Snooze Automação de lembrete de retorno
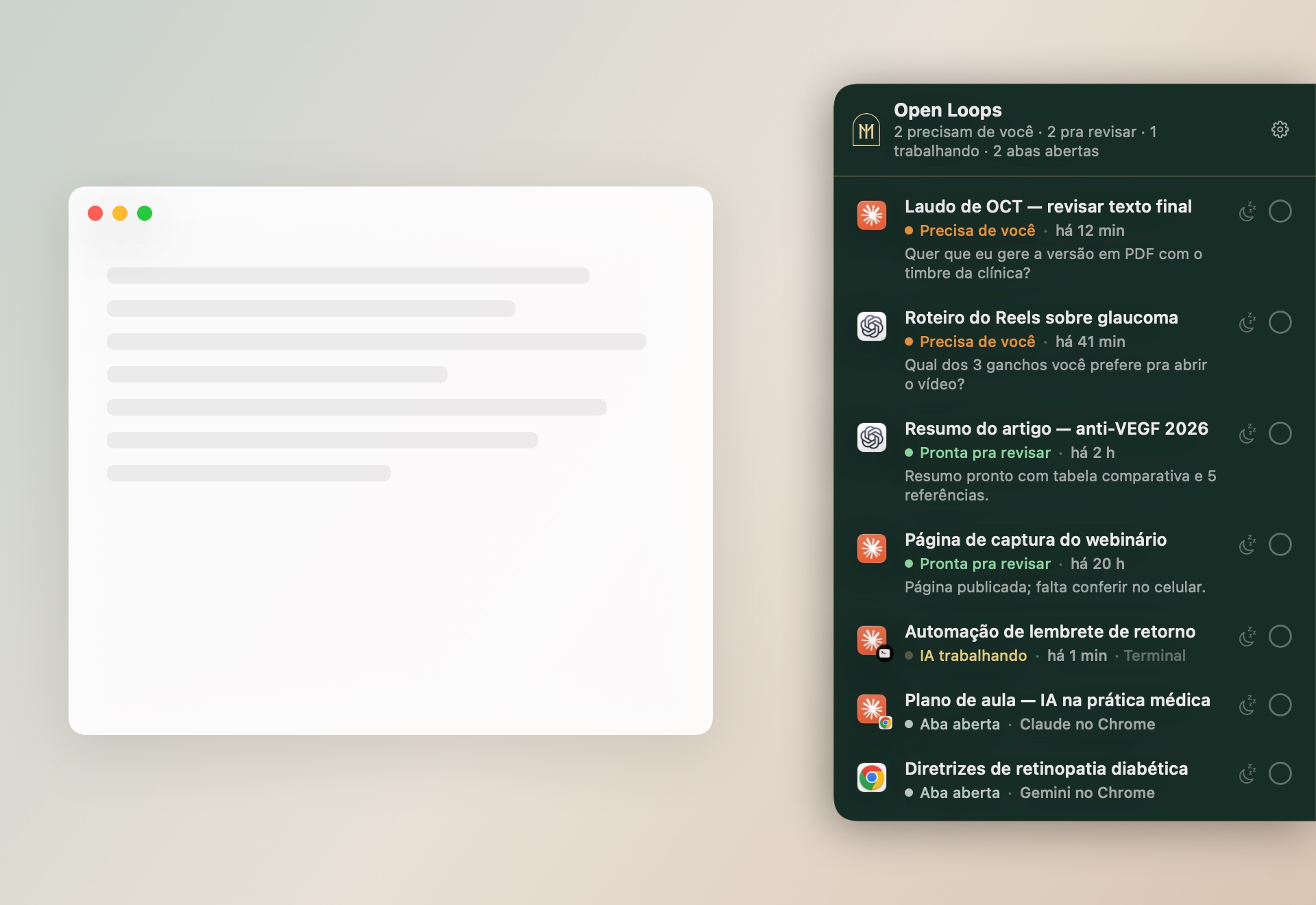Image resolution: width=1316 pixels, height=905 pixels. pos(1247,637)
